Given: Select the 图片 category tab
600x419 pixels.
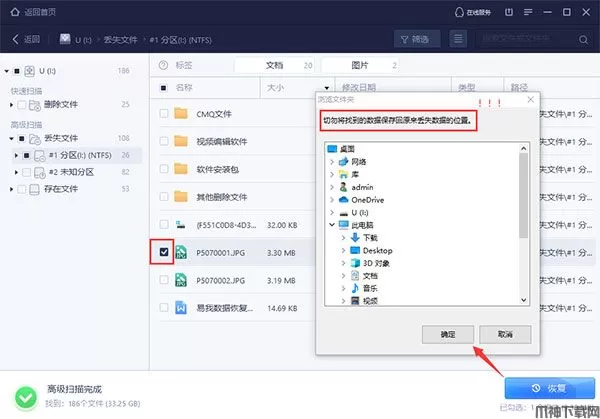Looking at the screenshot, I should [x=360, y=65].
